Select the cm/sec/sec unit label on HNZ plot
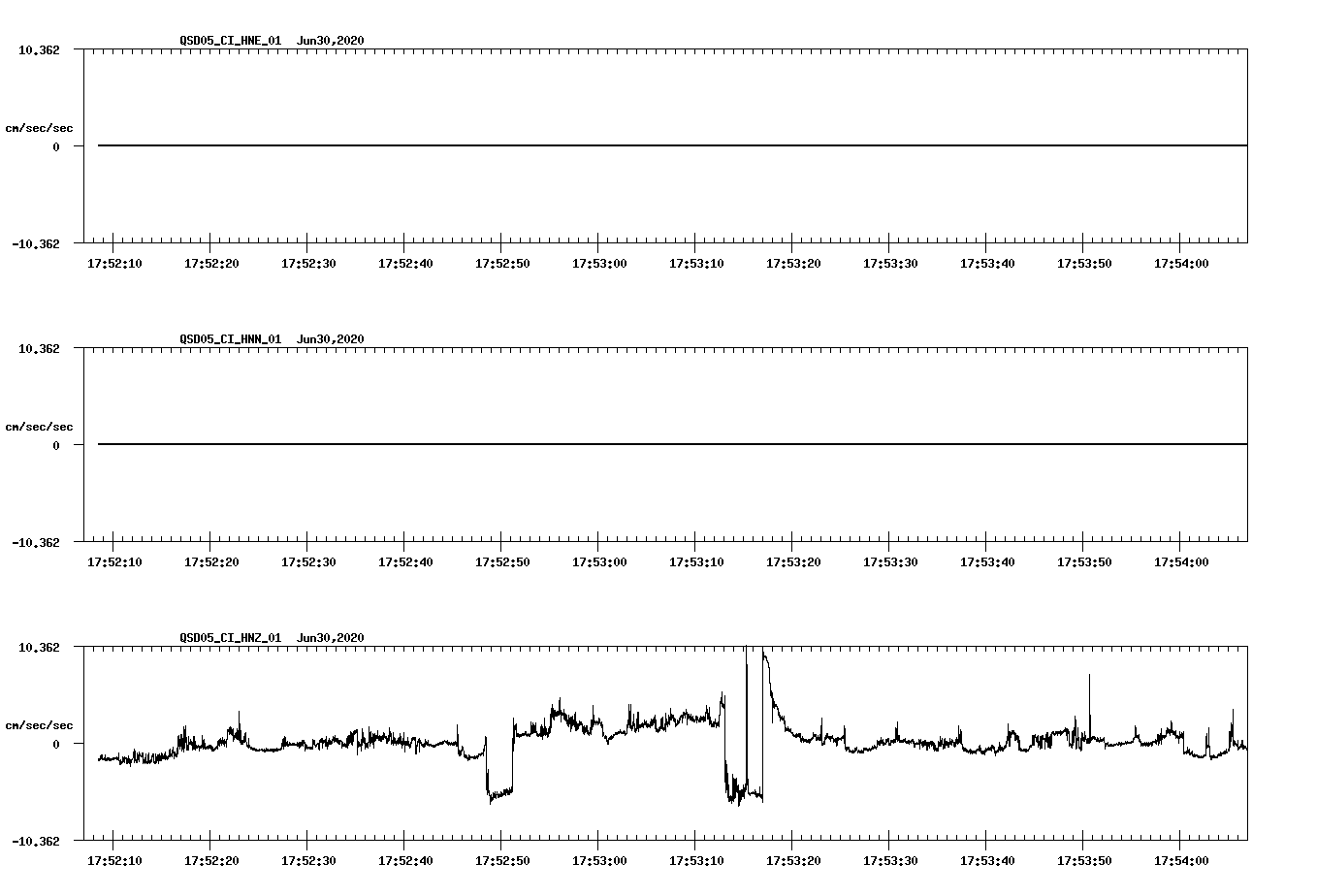Image resolution: width=1317 pixels, height=896 pixels. click(x=39, y=725)
